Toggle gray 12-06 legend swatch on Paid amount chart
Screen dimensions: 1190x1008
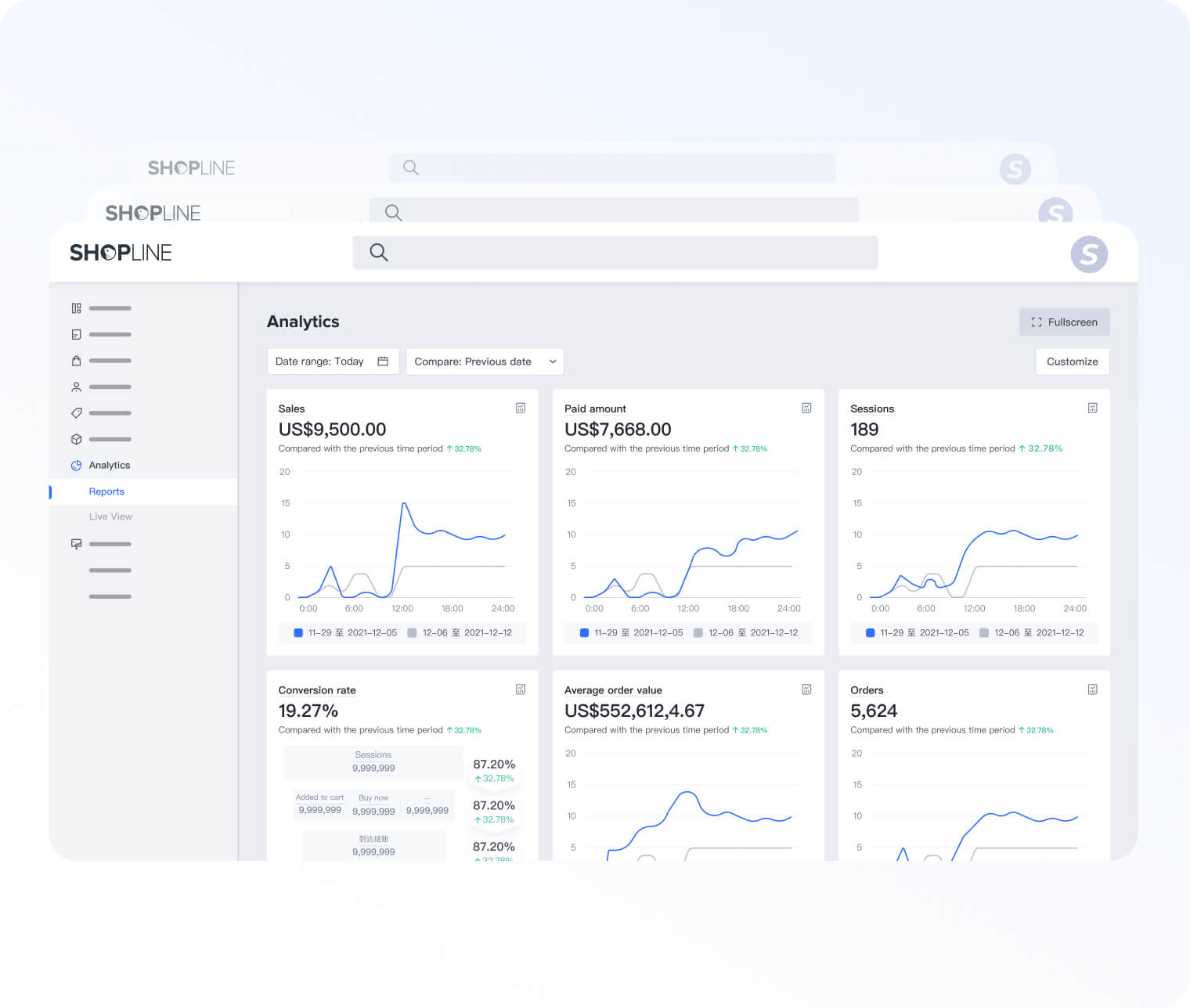[x=698, y=633]
